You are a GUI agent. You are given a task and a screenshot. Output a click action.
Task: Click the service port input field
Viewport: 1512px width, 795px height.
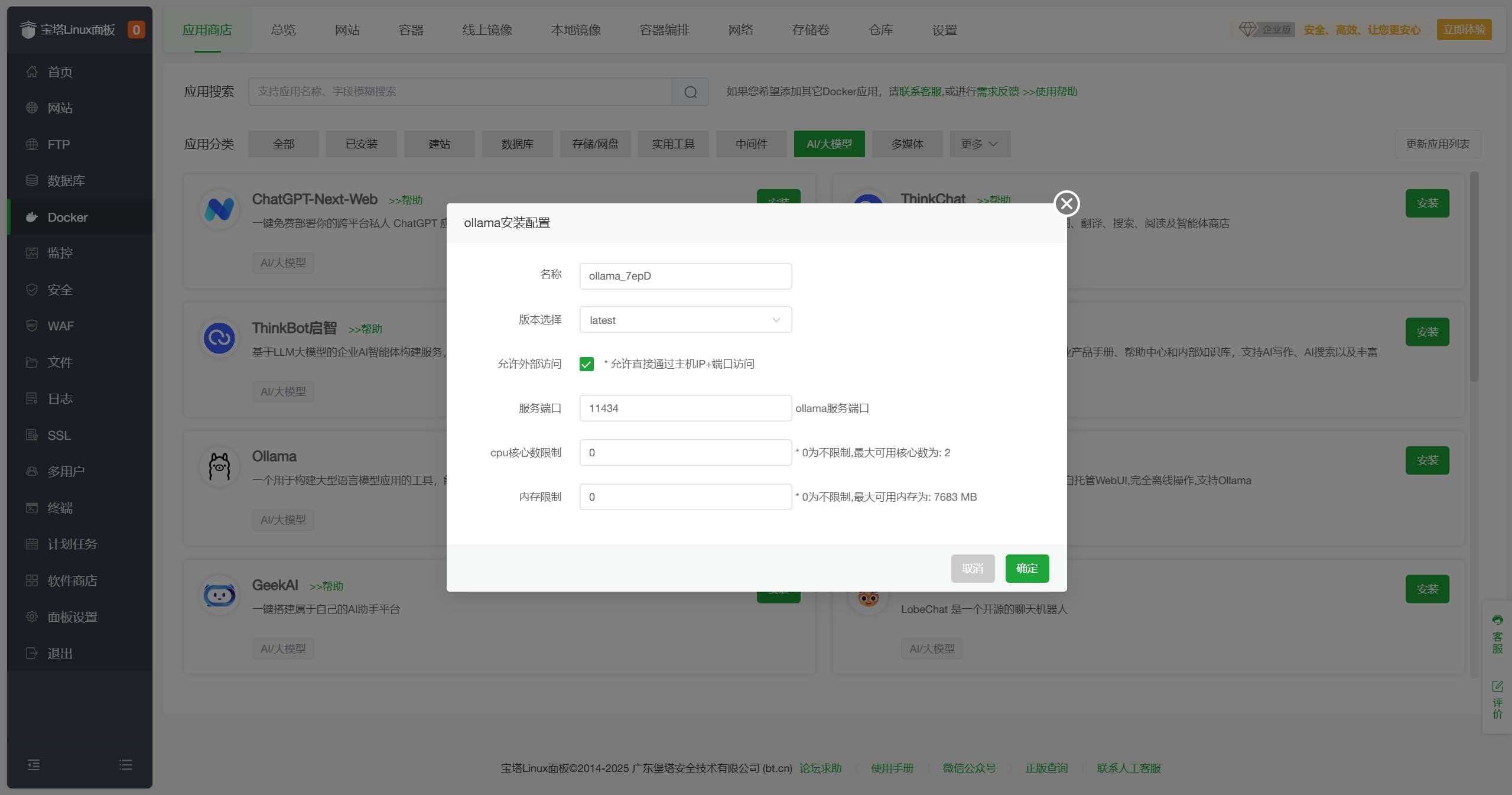[x=685, y=408]
